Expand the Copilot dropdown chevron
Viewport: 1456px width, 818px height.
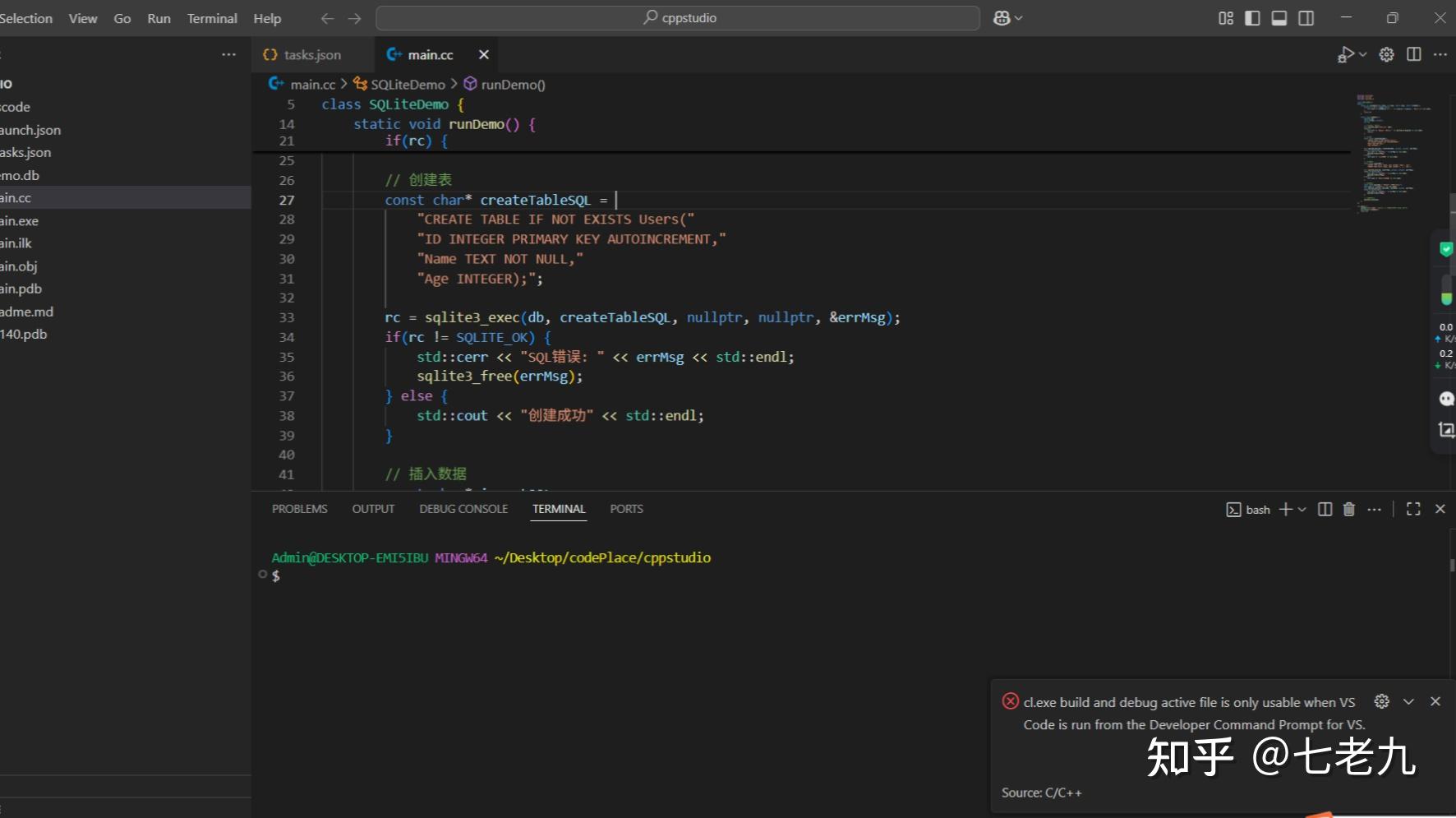[1019, 18]
